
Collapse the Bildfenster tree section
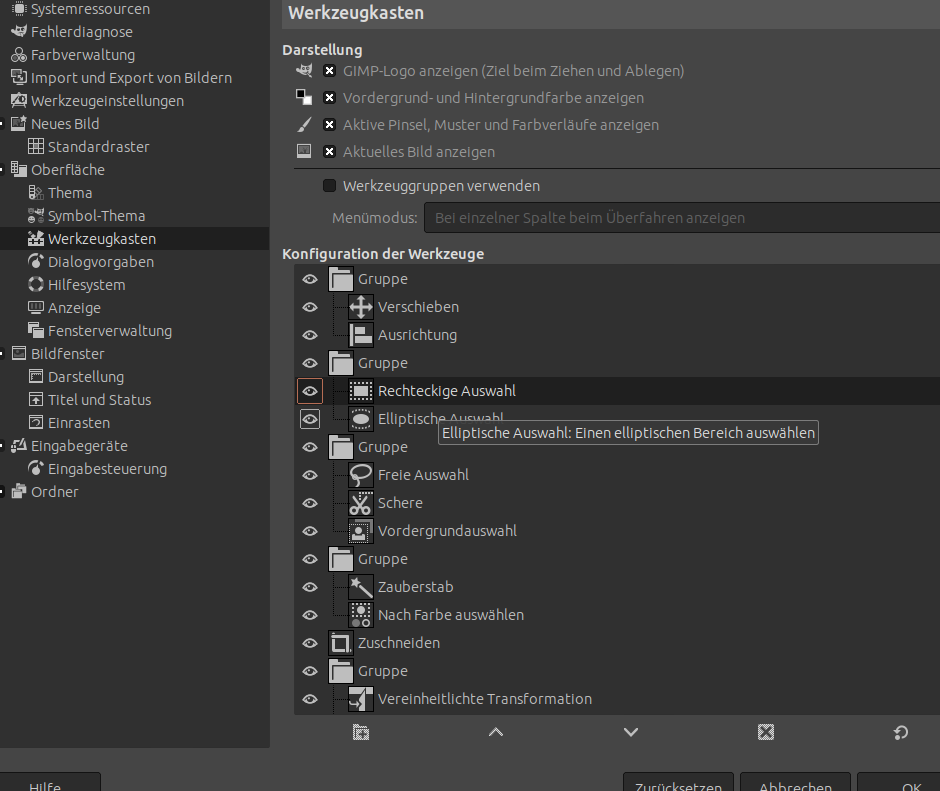point(4,354)
